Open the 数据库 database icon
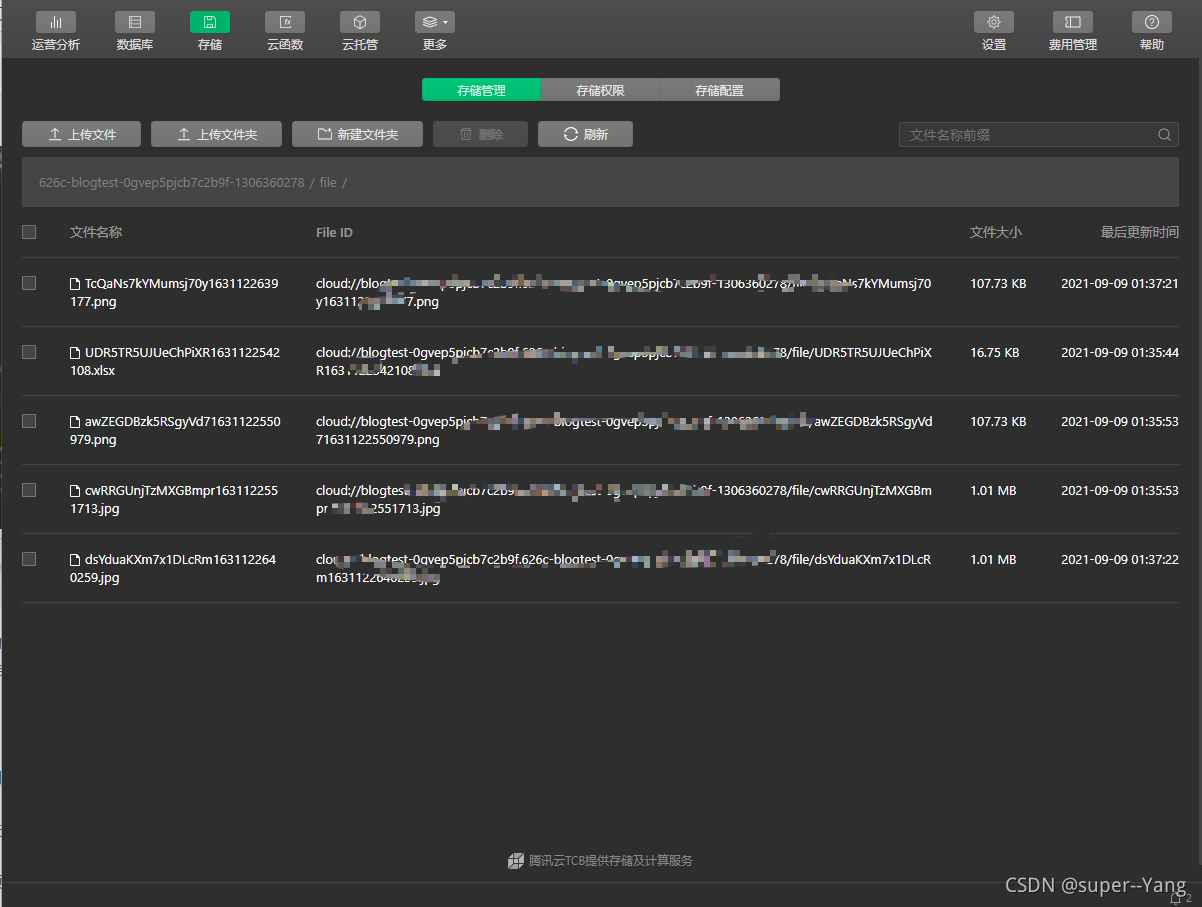The image size is (1202, 907). [x=135, y=22]
